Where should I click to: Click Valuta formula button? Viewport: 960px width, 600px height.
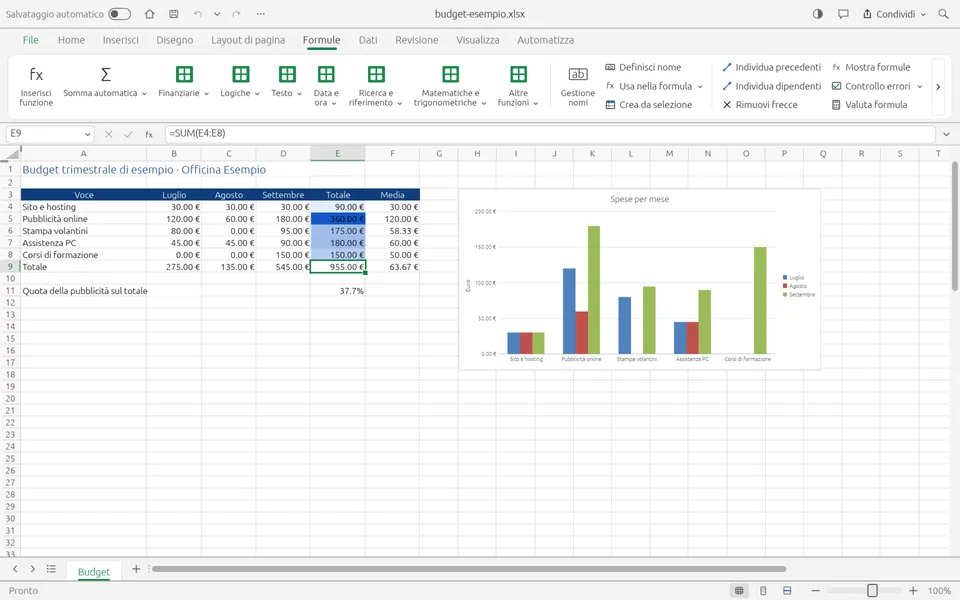(x=869, y=105)
